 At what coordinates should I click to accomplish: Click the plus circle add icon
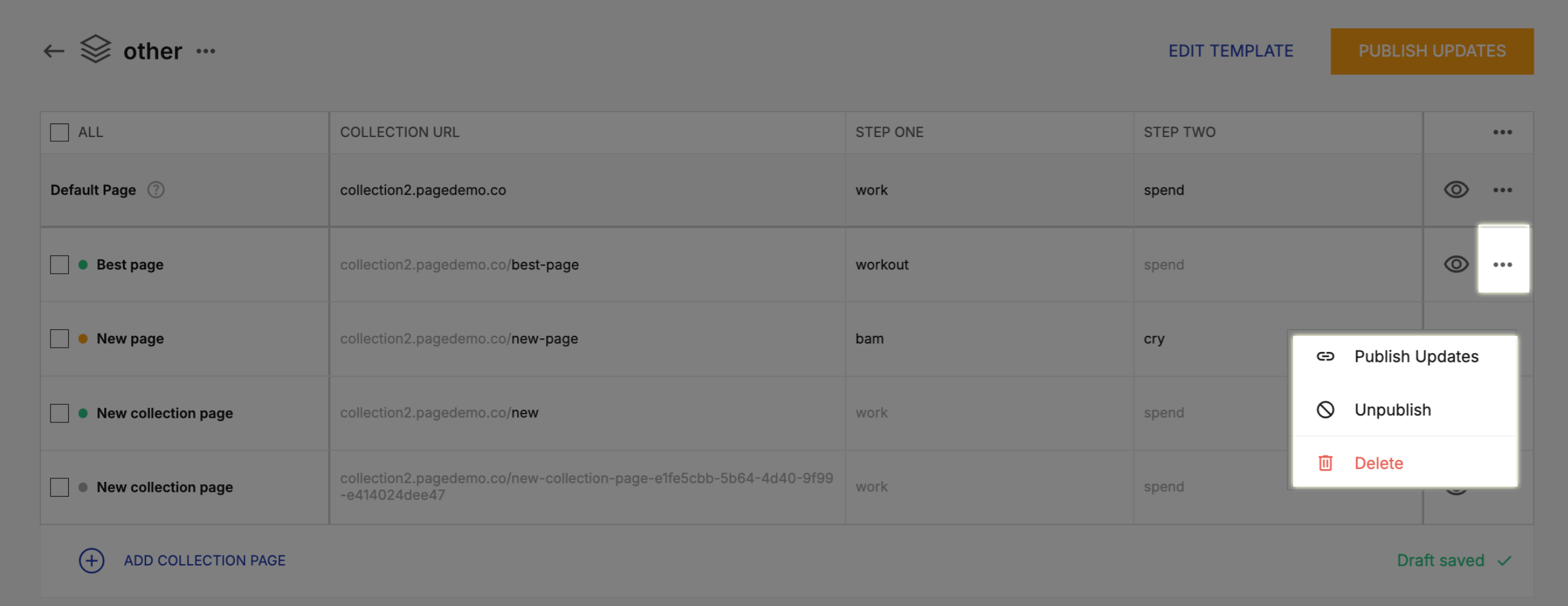[x=91, y=560]
